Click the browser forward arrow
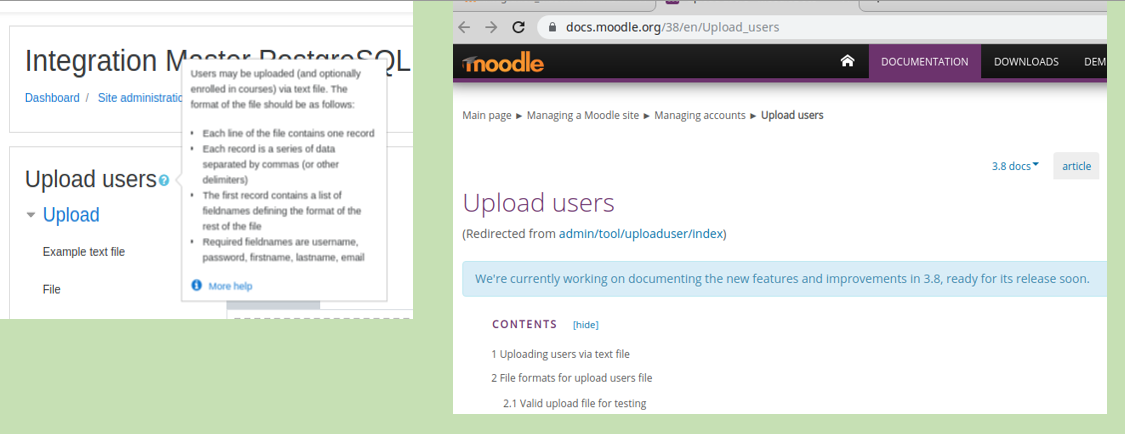1125x434 pixels. 491,27
